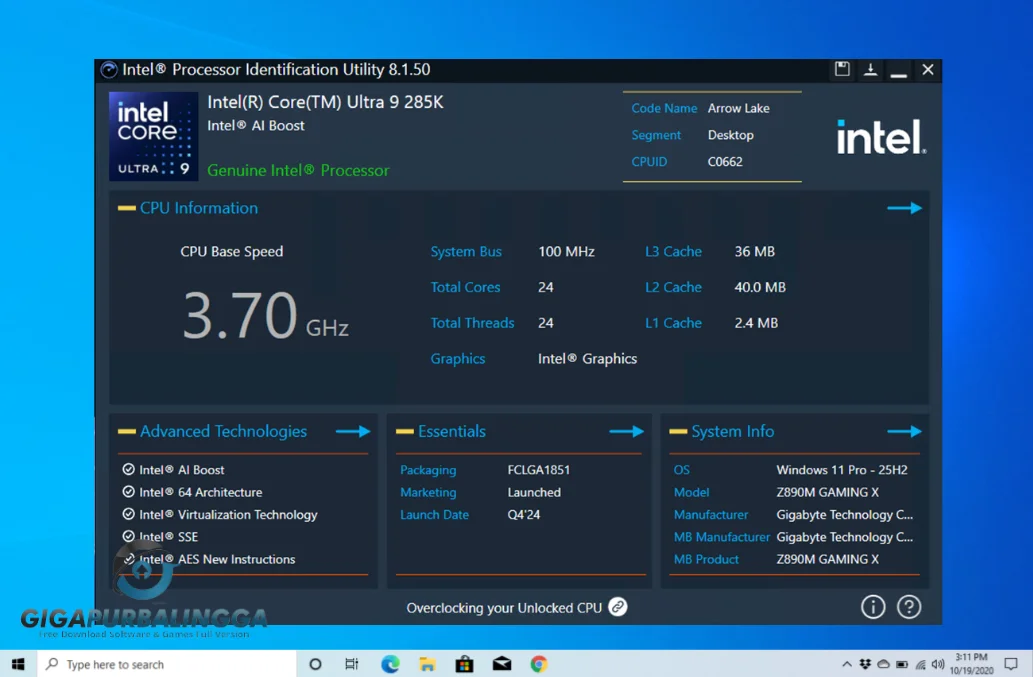
Task: Open the Windows Start menu
Action: (x=18, y=664)
